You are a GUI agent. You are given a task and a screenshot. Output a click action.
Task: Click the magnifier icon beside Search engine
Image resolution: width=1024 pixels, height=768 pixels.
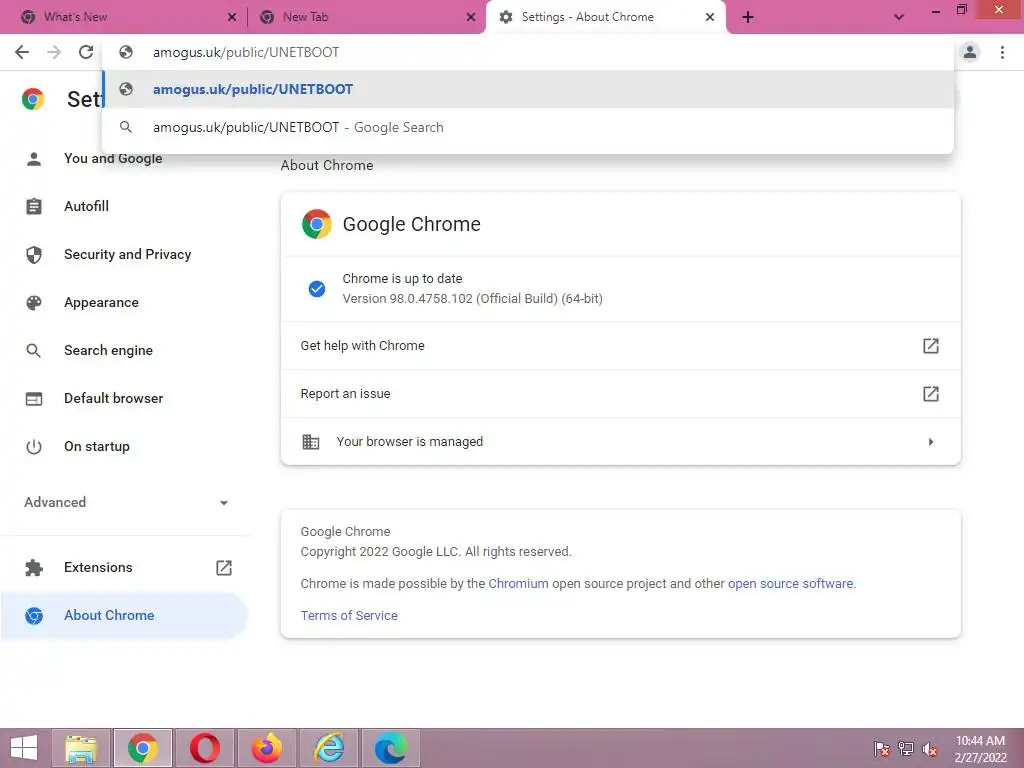pos(34,351)
